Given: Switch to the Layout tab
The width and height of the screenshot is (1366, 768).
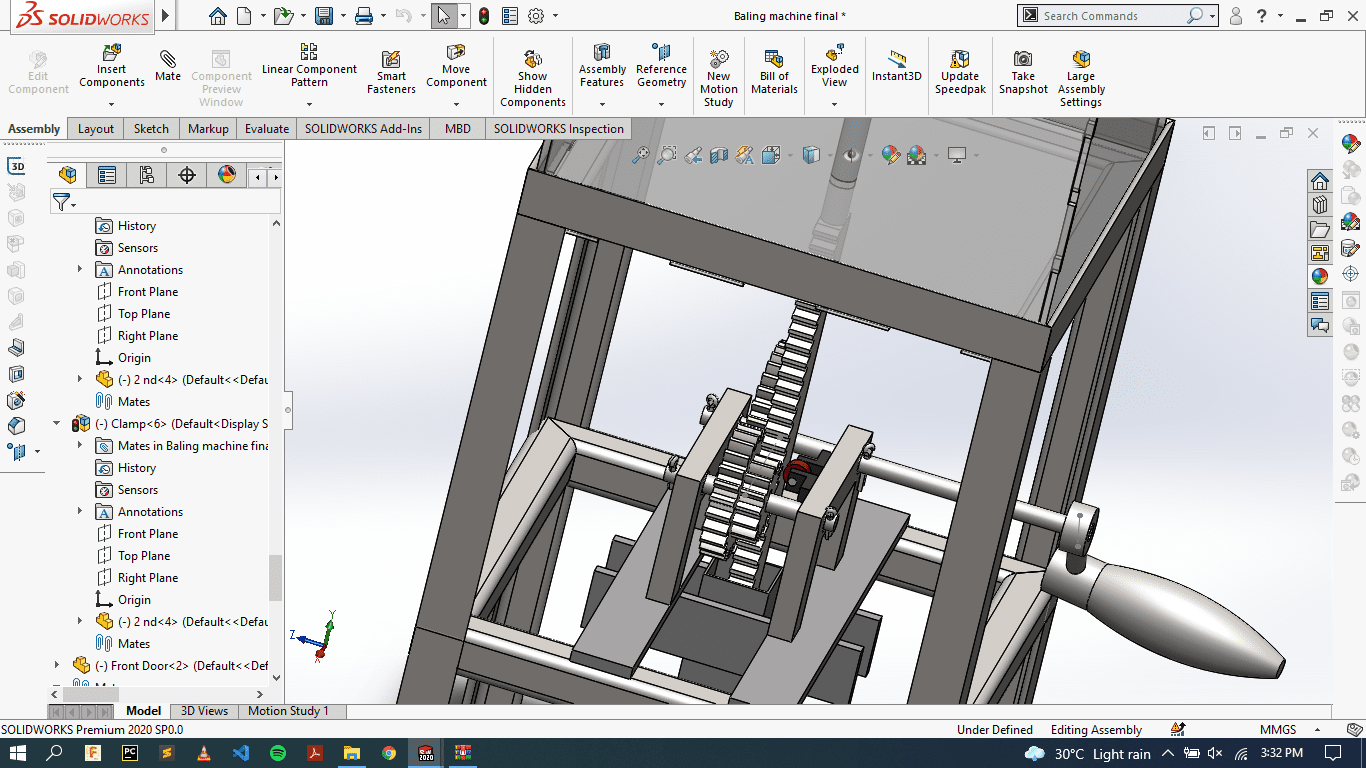Looking at the screenshot, I should (x=96, y=129).
